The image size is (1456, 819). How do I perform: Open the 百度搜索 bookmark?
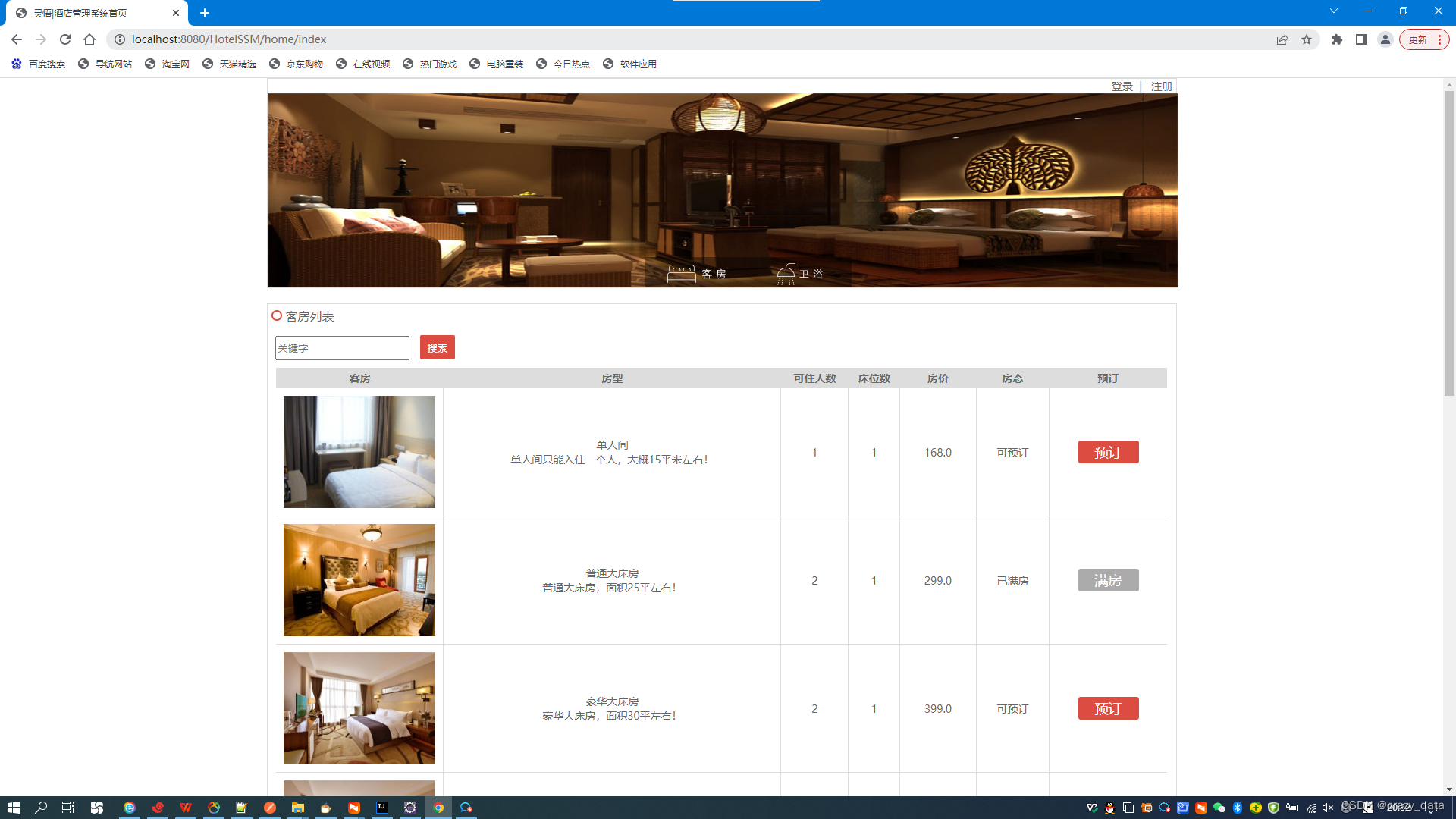[39, 64]
